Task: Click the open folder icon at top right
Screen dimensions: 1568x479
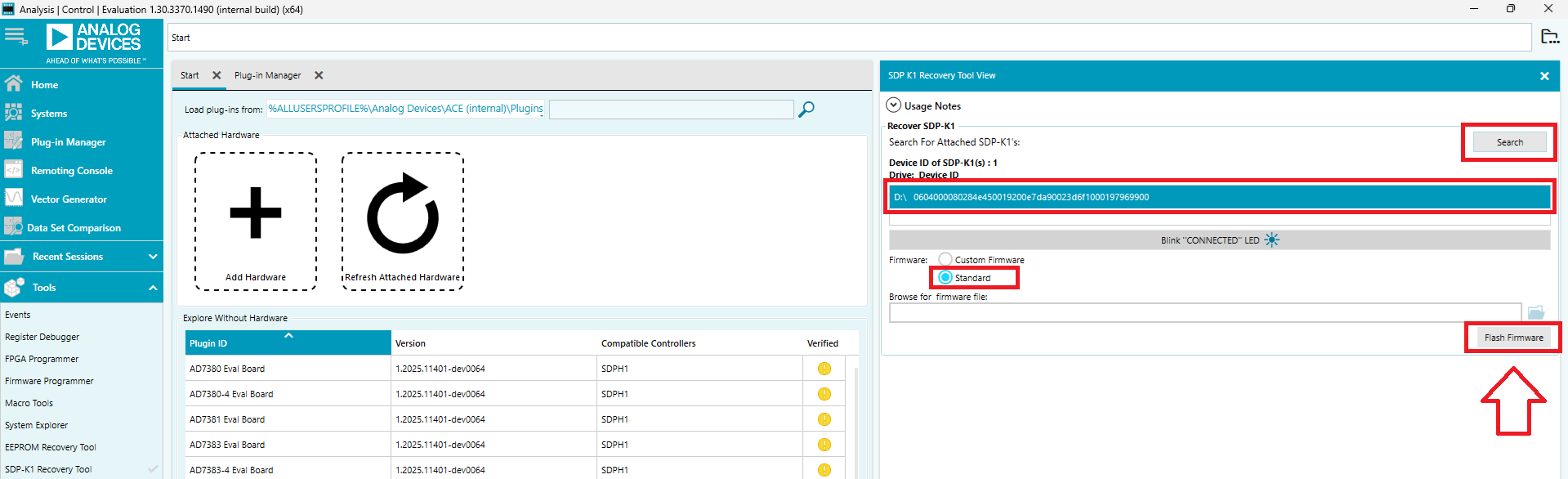Action: (x=1549, y=37)
